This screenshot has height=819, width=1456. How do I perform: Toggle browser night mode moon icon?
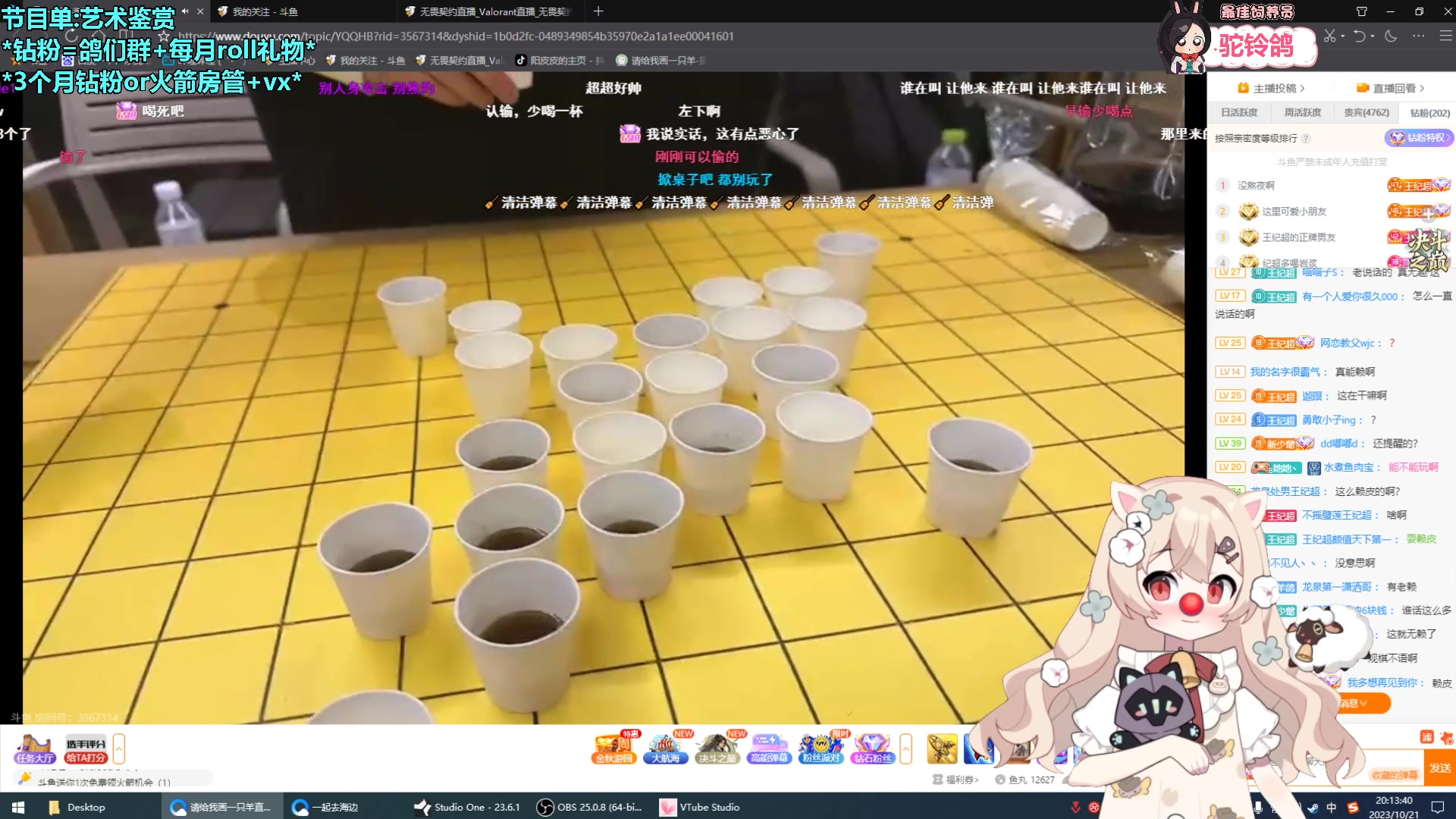1391,36
